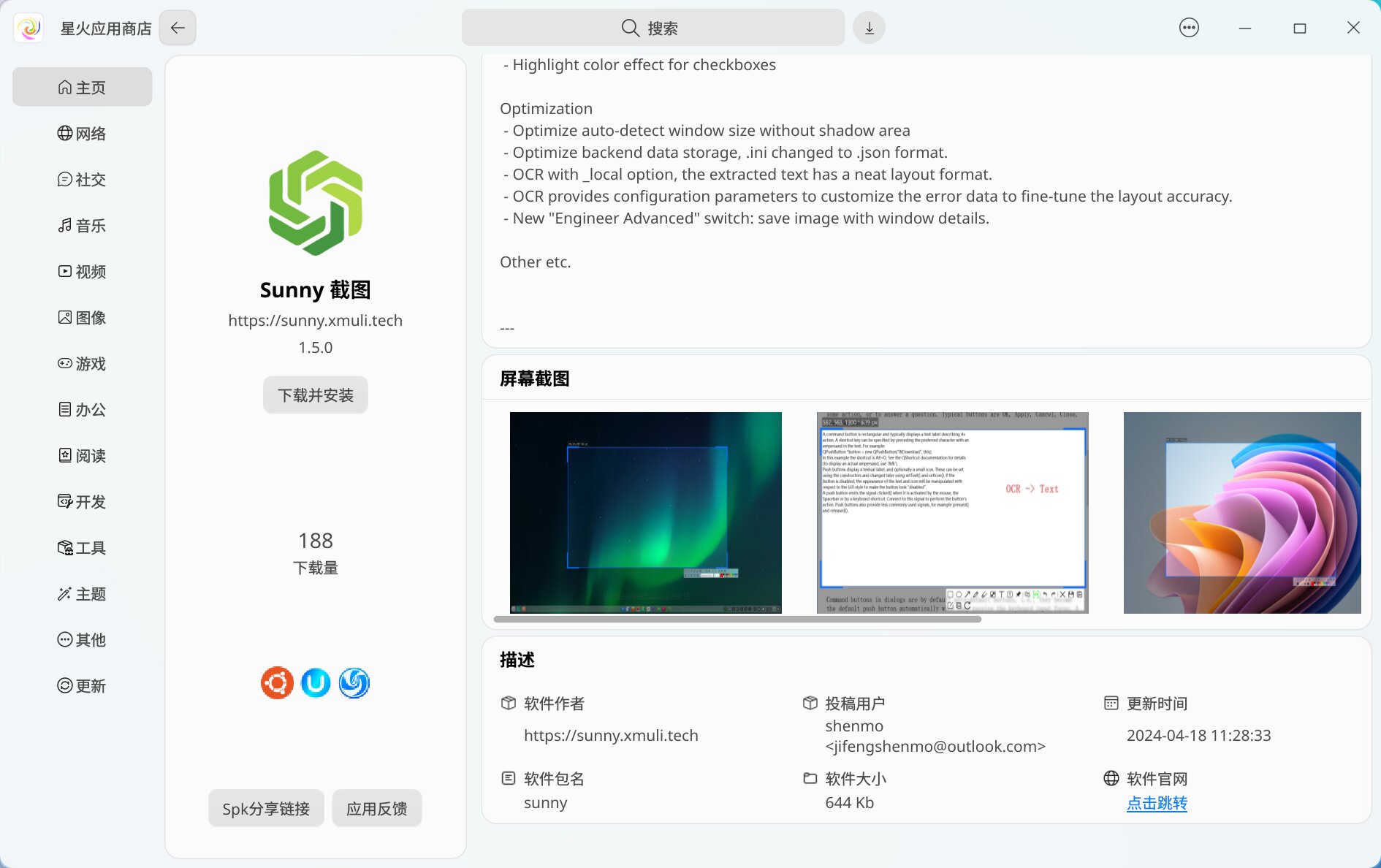Viewport: 1381px width, 868px height.
Task: Click the Ubuntu distro icon
Action: click(x=277, y=683)
